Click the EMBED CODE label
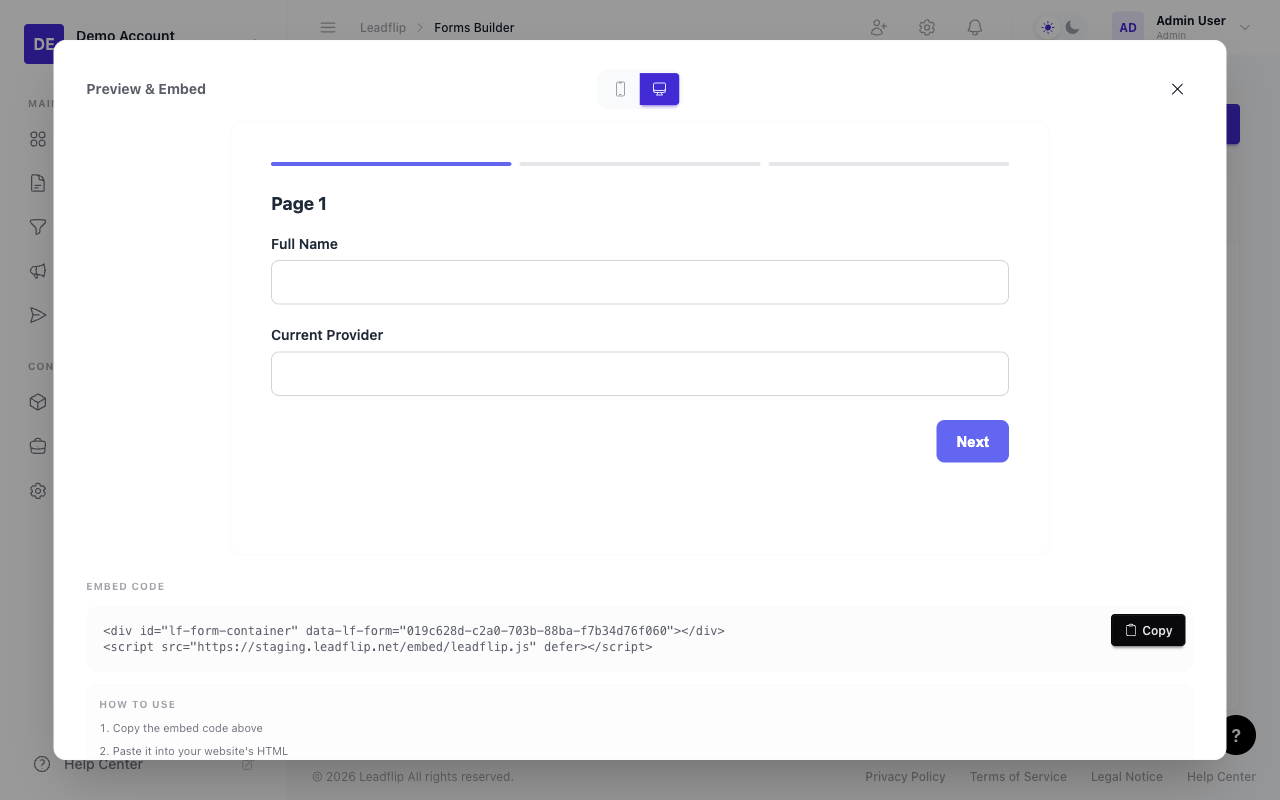Screen dimensions: 1280x800 (x=125, y=587)
